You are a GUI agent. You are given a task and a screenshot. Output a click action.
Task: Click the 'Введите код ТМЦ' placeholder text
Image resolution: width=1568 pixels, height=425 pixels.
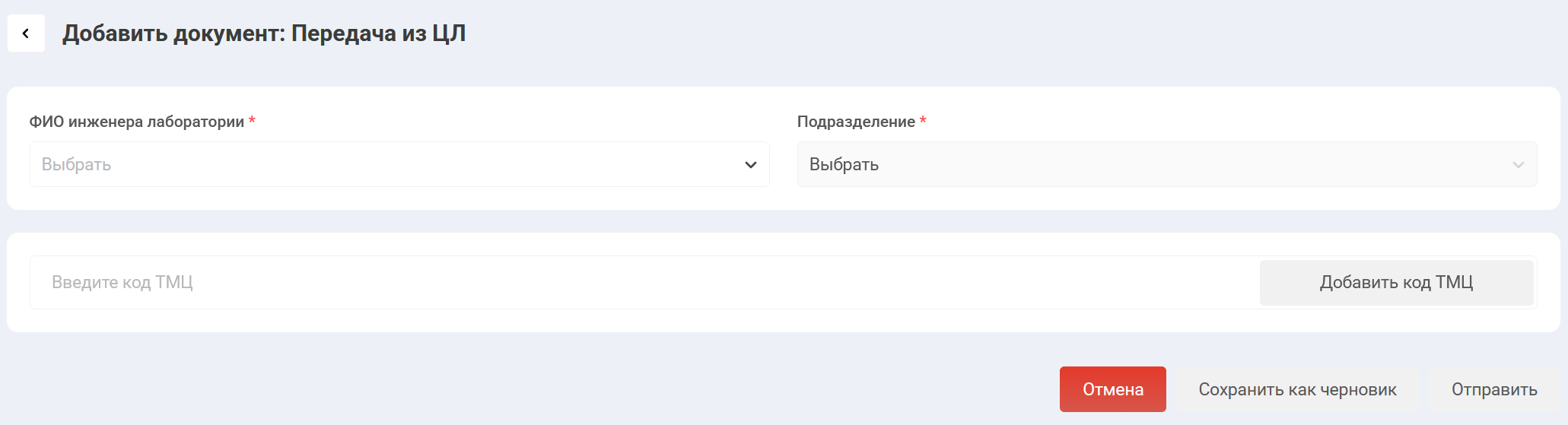pos(122,283)
